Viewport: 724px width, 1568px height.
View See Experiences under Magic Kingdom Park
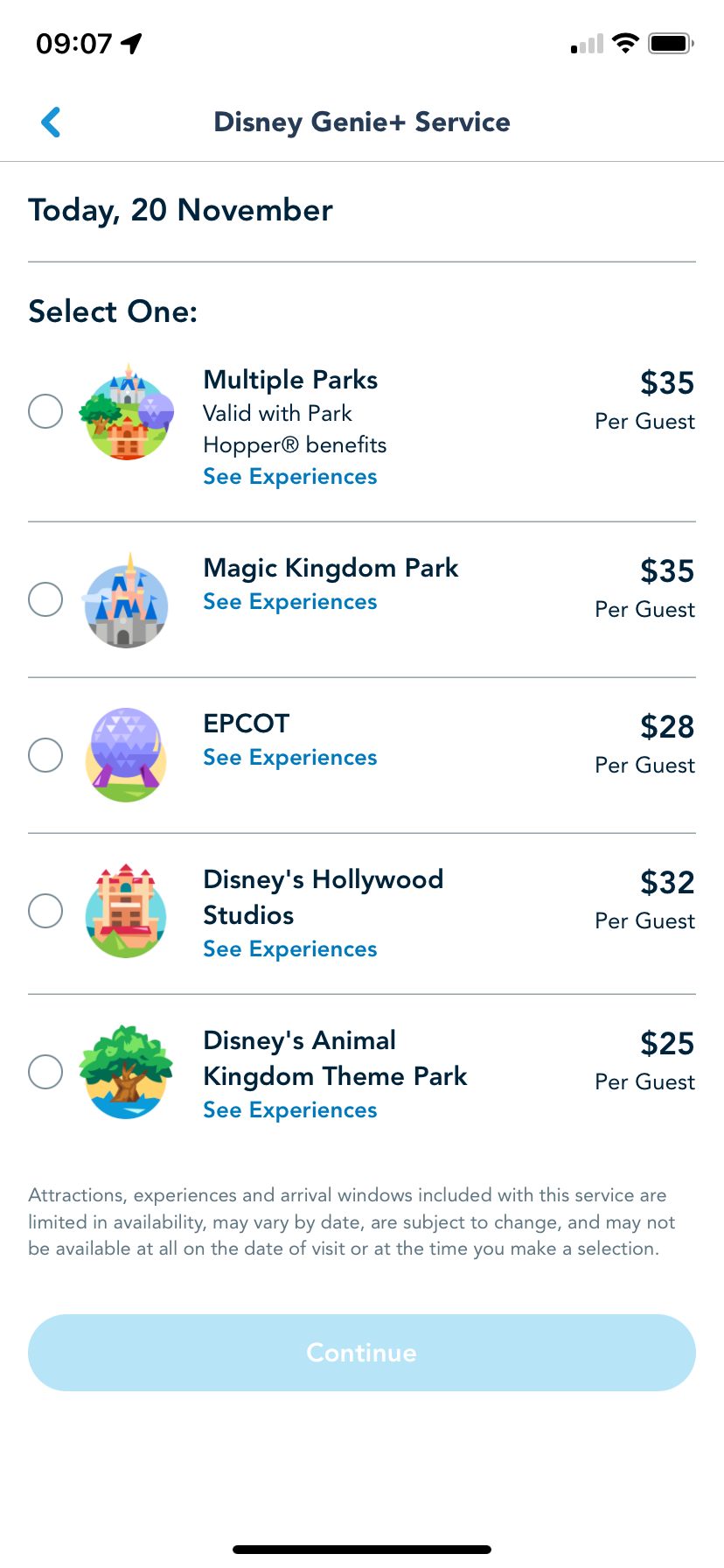[x=290, y=602]
